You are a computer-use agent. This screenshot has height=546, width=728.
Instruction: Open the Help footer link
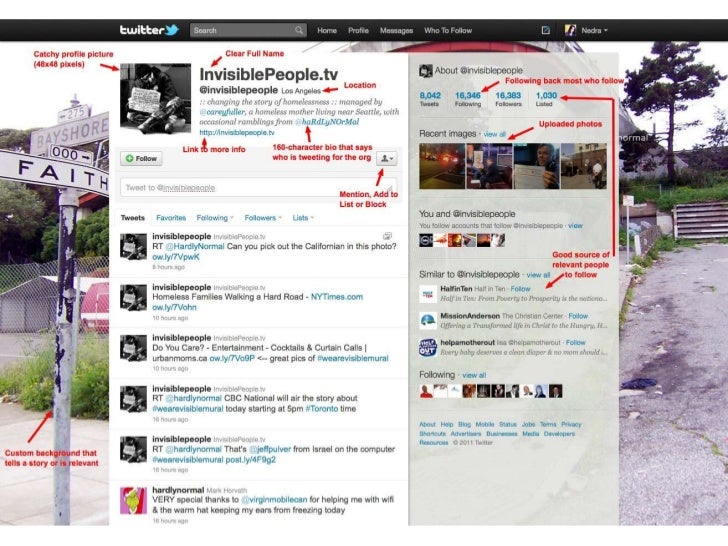447,424
